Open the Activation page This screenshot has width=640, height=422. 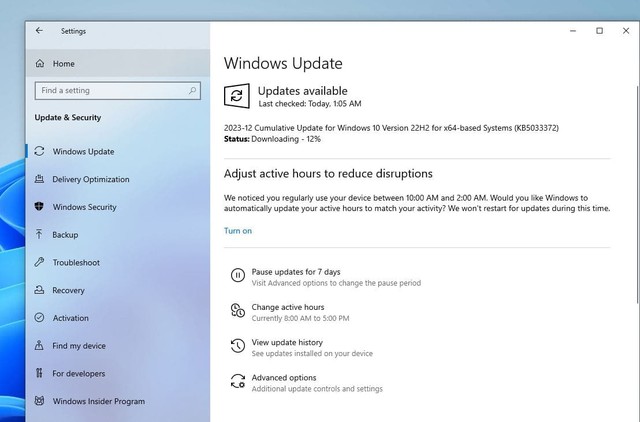click(118, 318)
